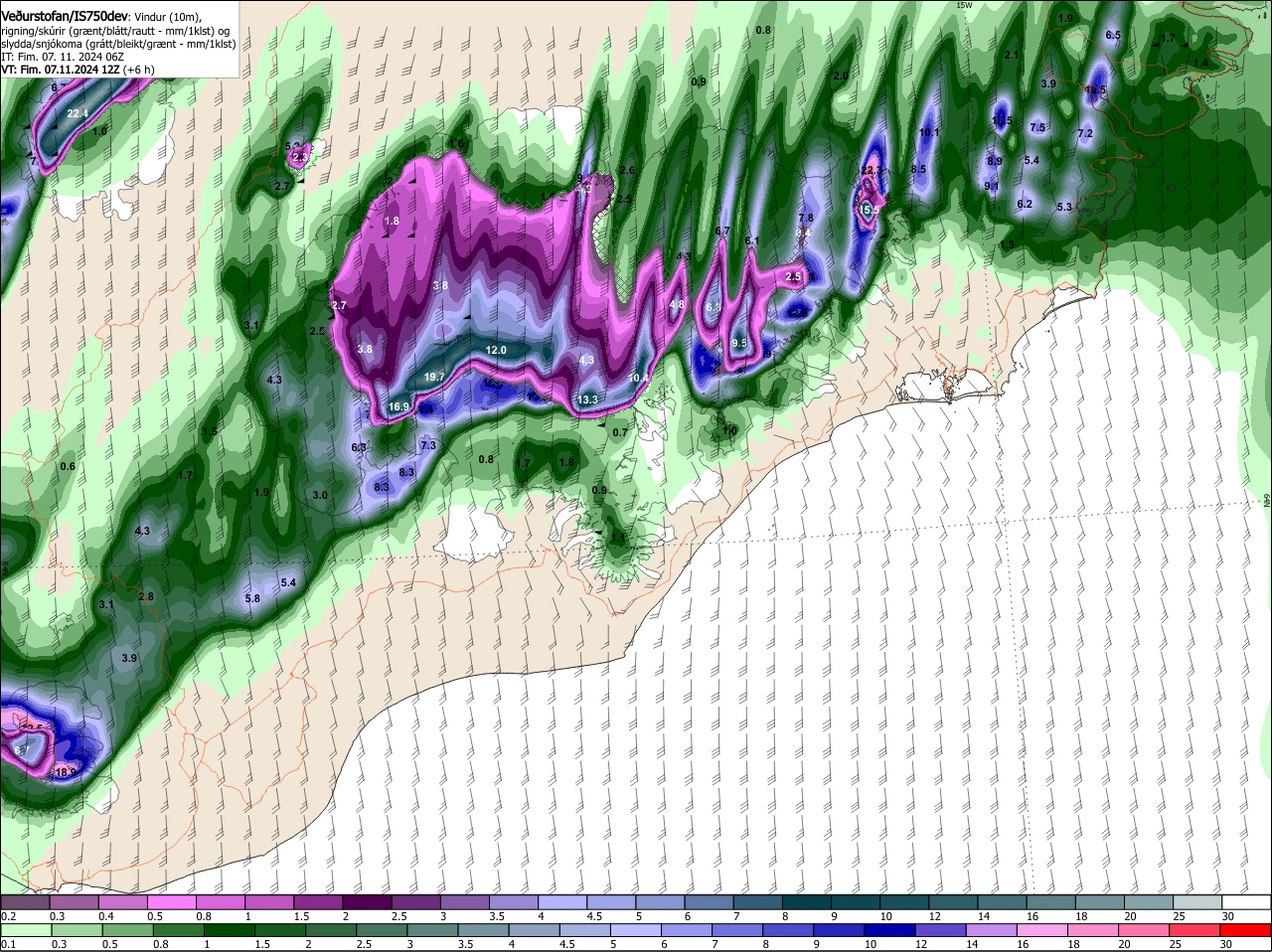Select the bright pink 0.5 swatch in top legend row
This screenshot has height=952, width=1272.
[172, 902]
